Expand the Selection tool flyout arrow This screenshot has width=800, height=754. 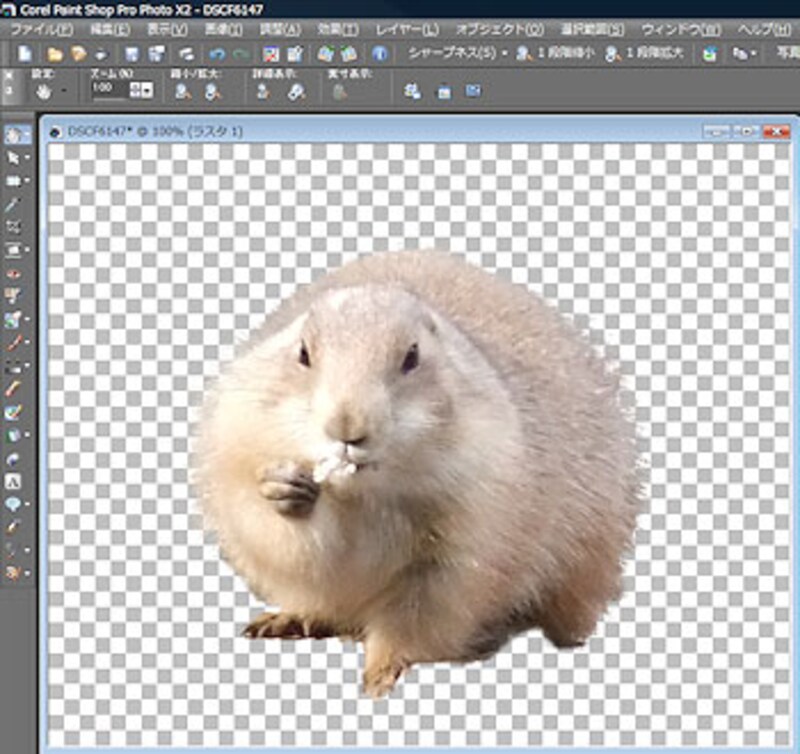pos(27,182)
